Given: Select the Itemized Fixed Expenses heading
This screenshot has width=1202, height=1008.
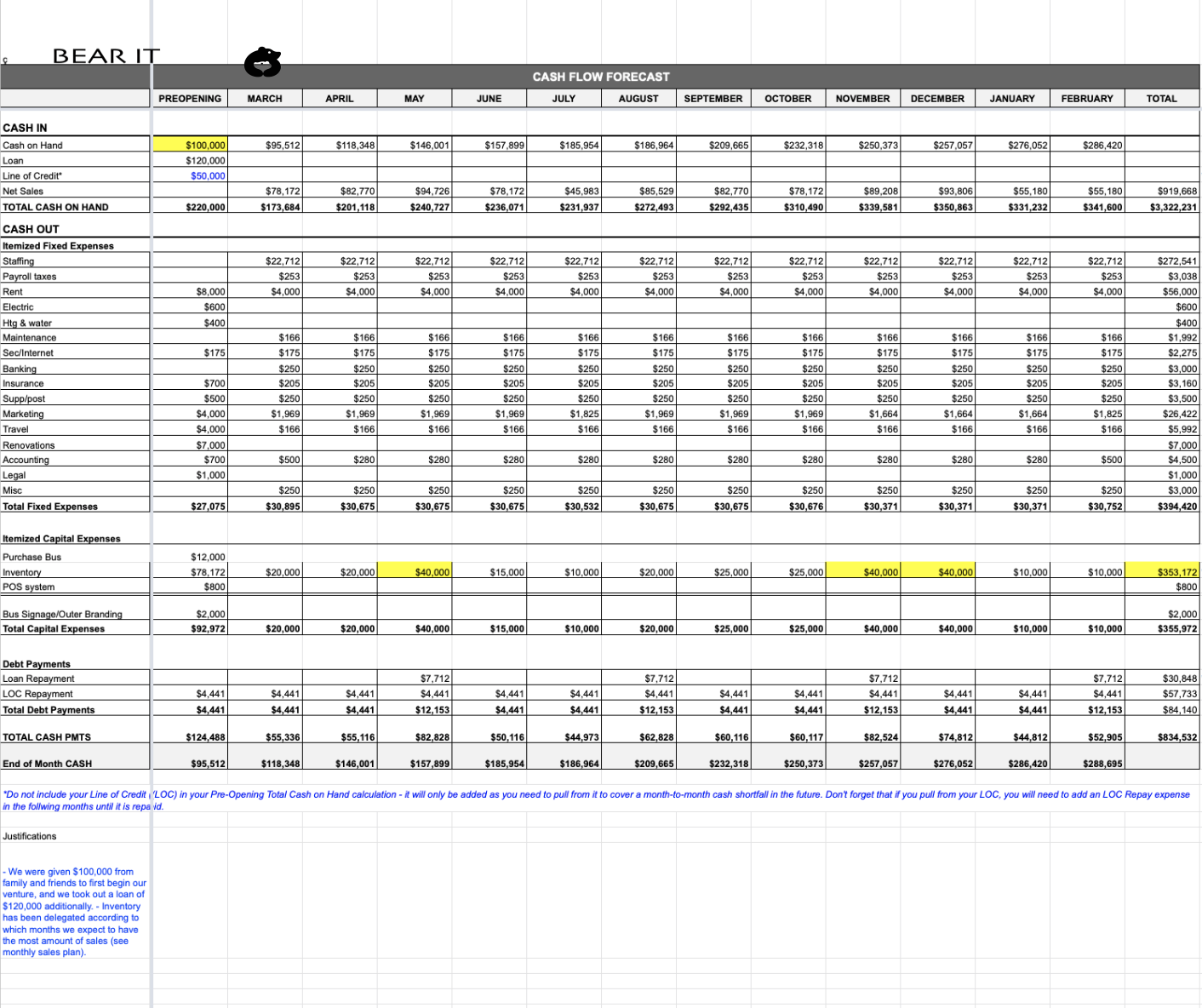Looking at the screenshot, I should (58, 246).
